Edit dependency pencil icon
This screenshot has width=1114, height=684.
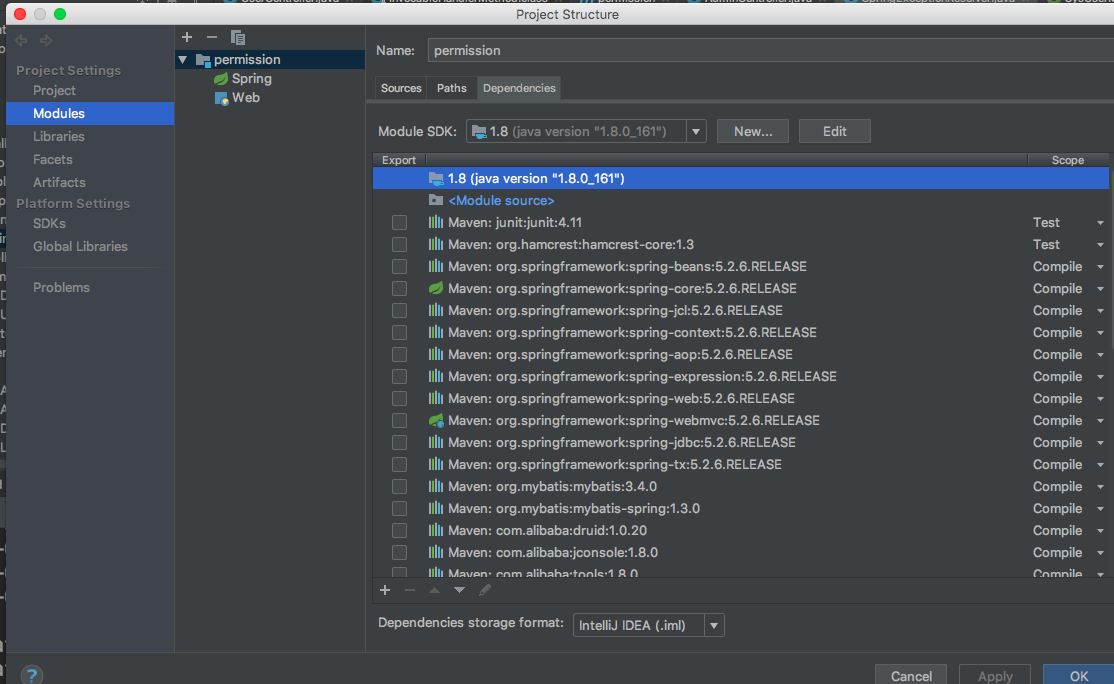click(485, 590)
